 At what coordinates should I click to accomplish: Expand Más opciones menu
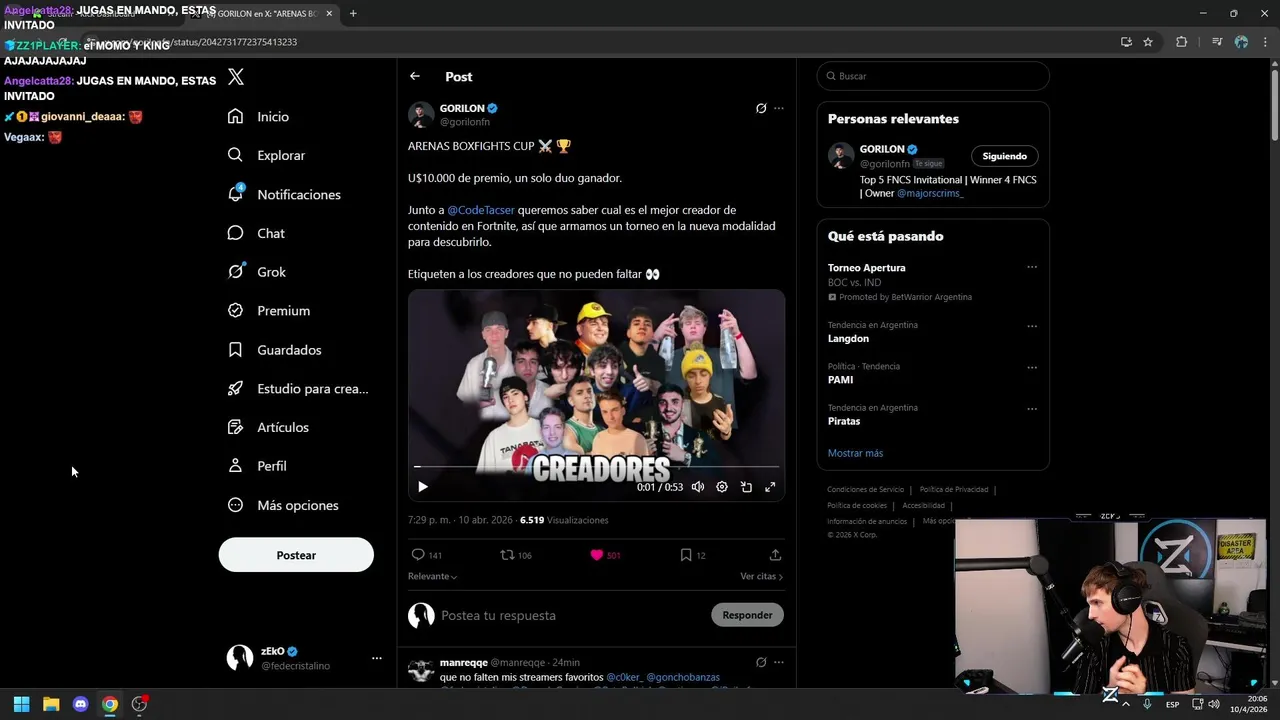[x=283, y=505]
